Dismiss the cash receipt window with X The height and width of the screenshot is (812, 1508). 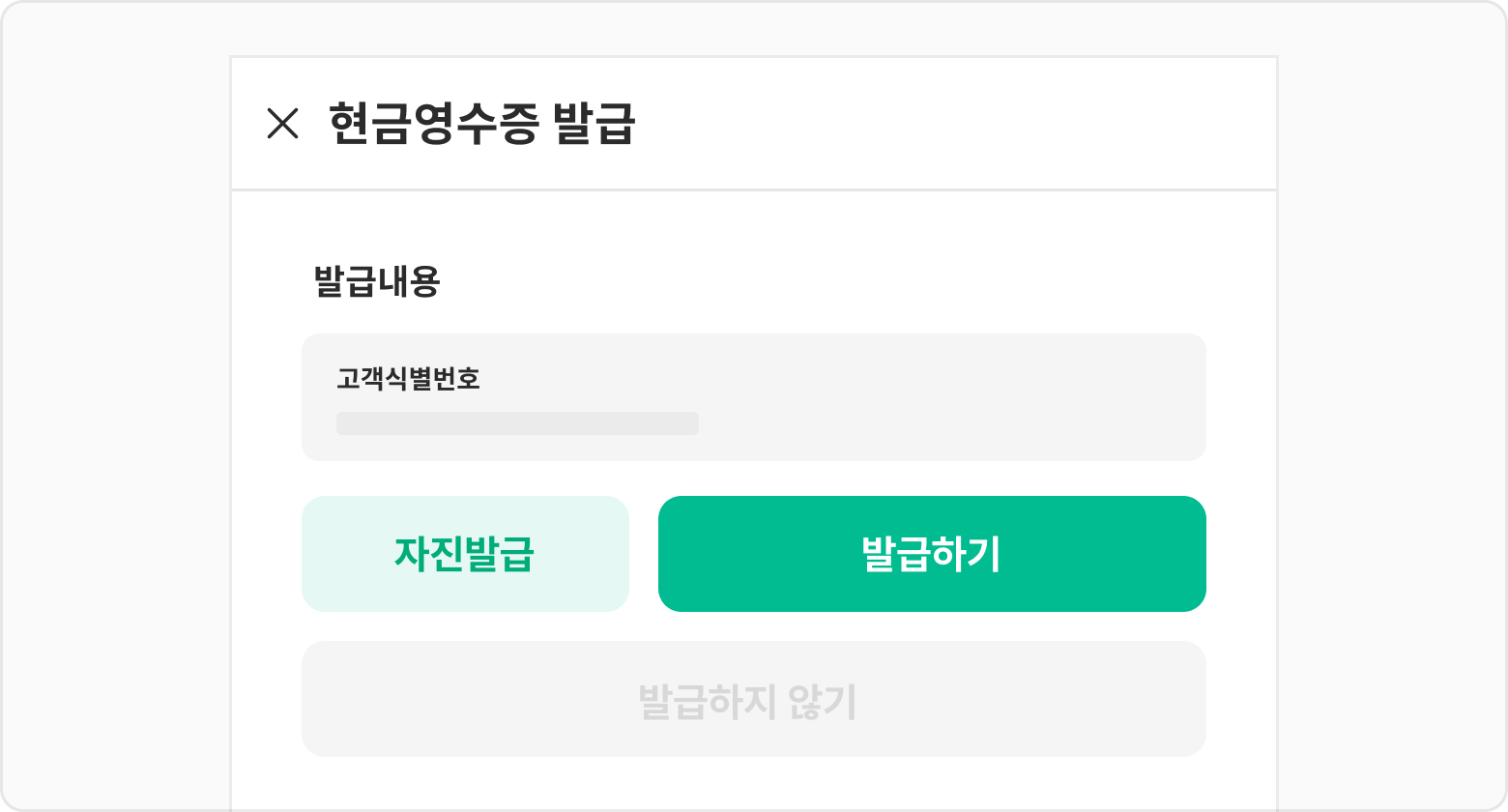click(x=282, y=124)
